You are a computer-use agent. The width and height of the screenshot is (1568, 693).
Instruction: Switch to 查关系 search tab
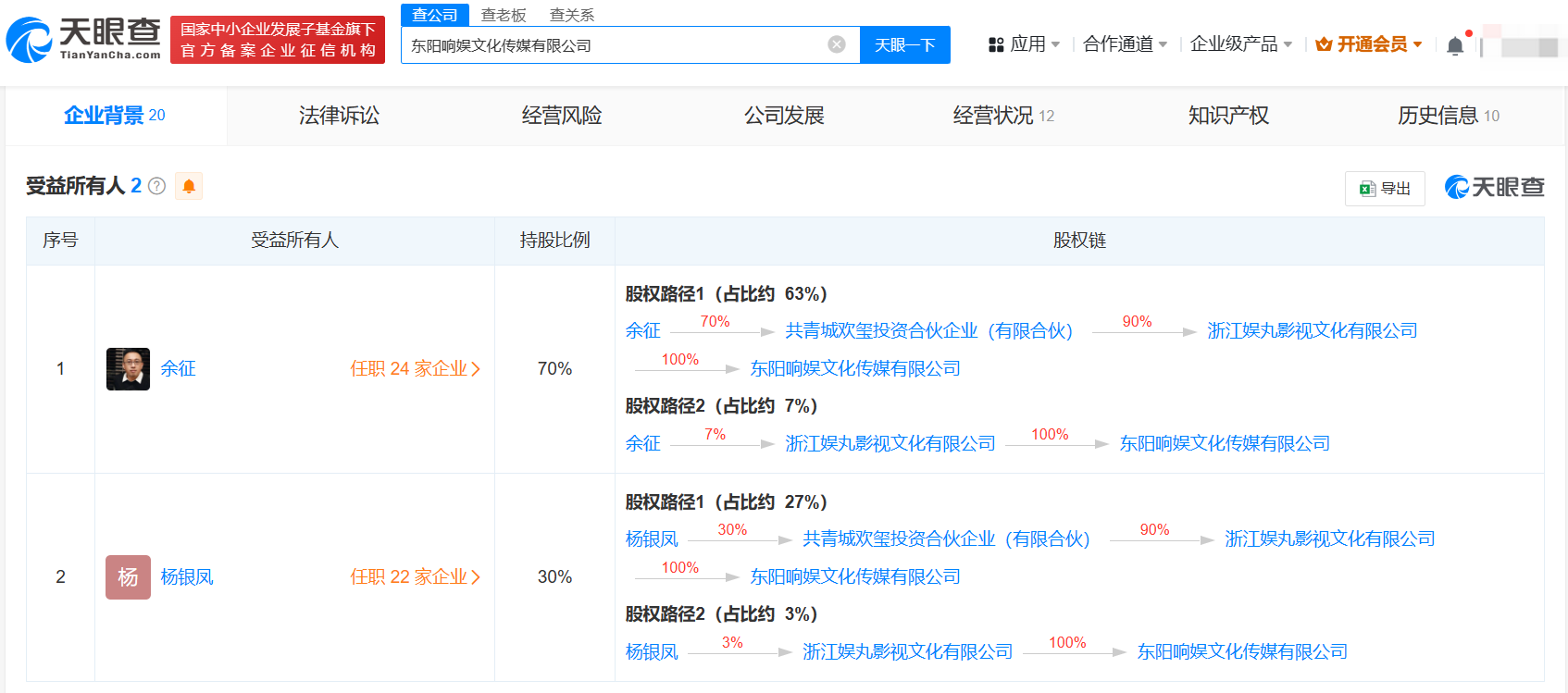(x=572, y=15)
